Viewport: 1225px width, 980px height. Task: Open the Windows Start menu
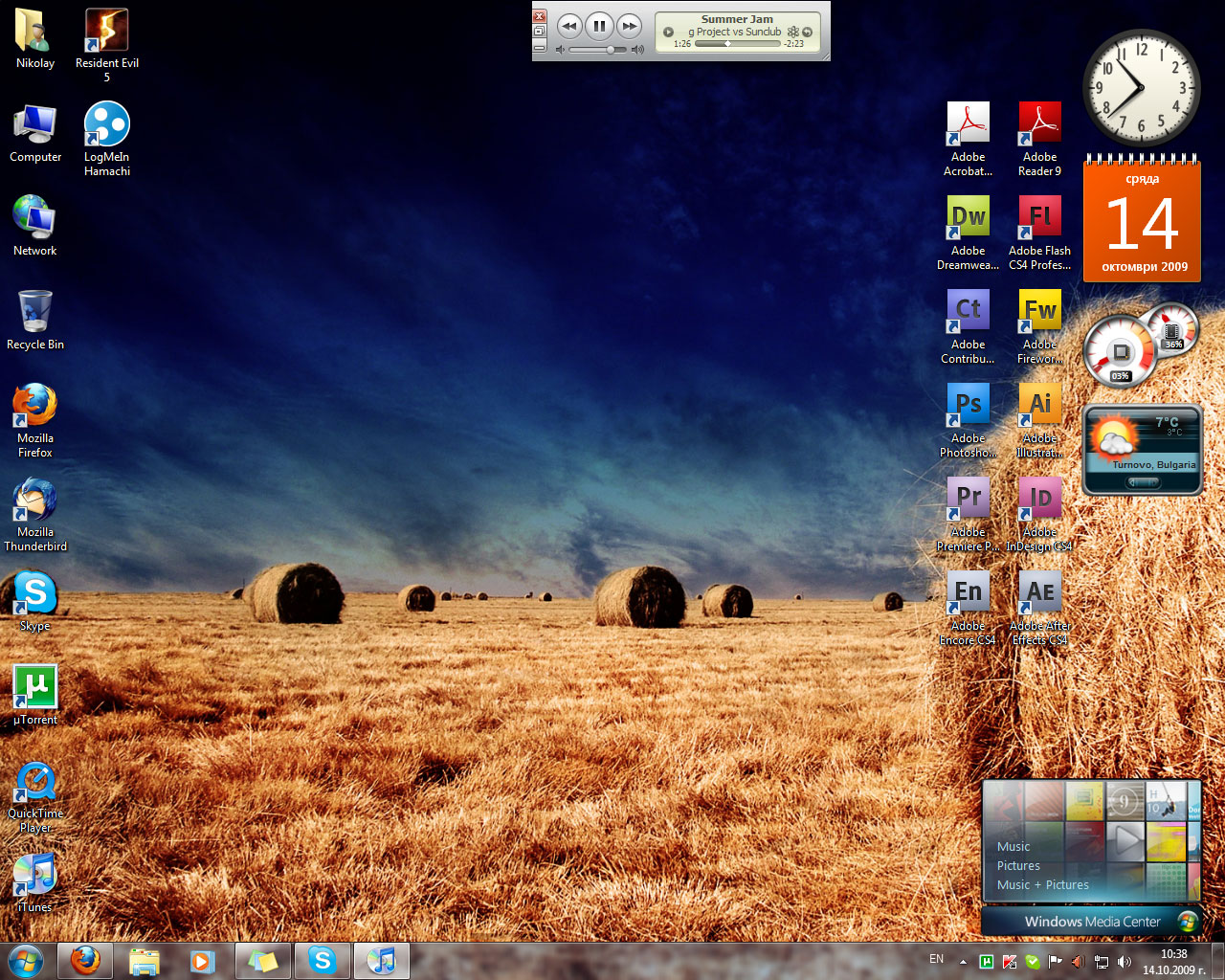25,960
